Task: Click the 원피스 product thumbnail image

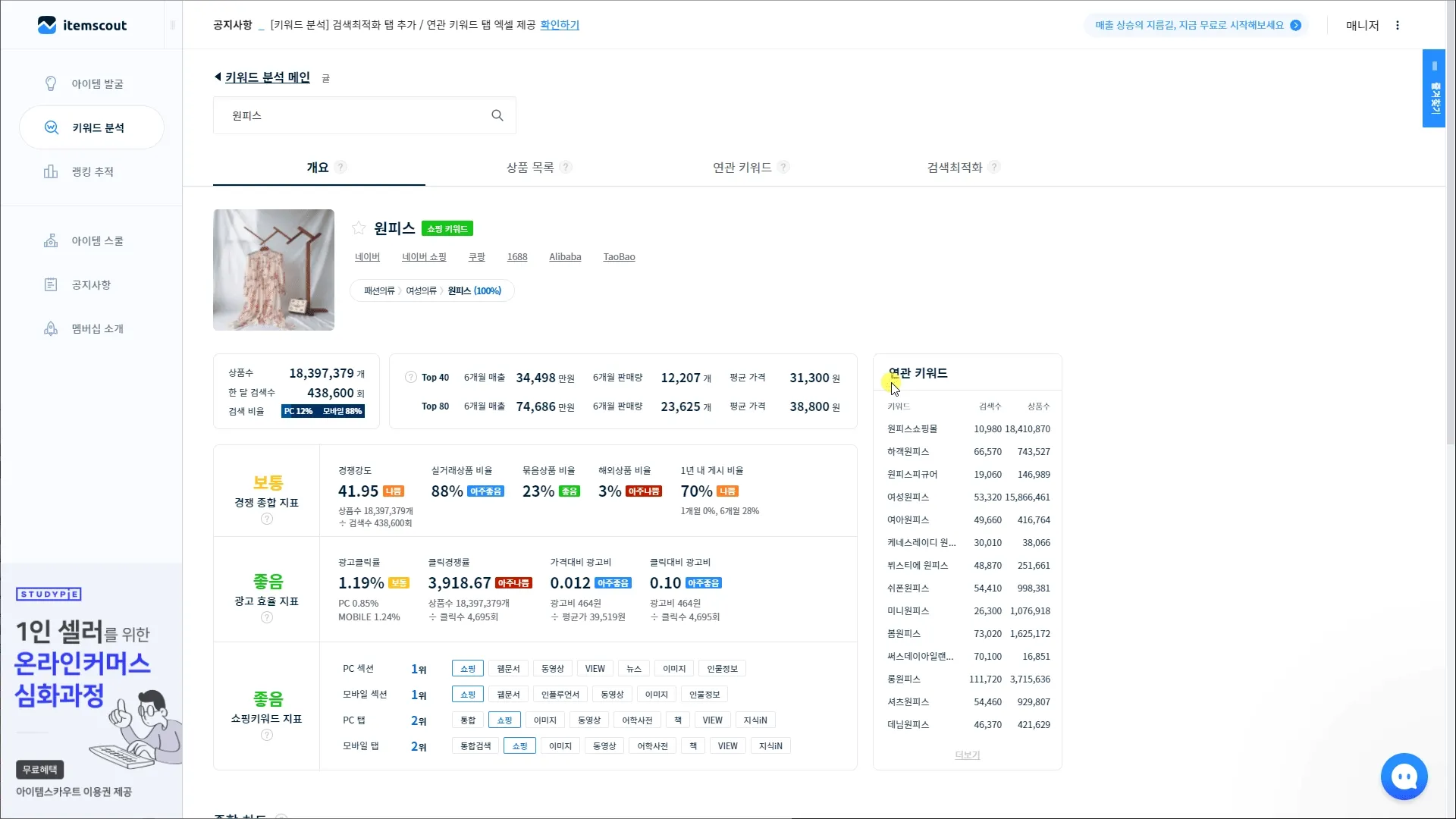Action: click(x=274, y=270)
